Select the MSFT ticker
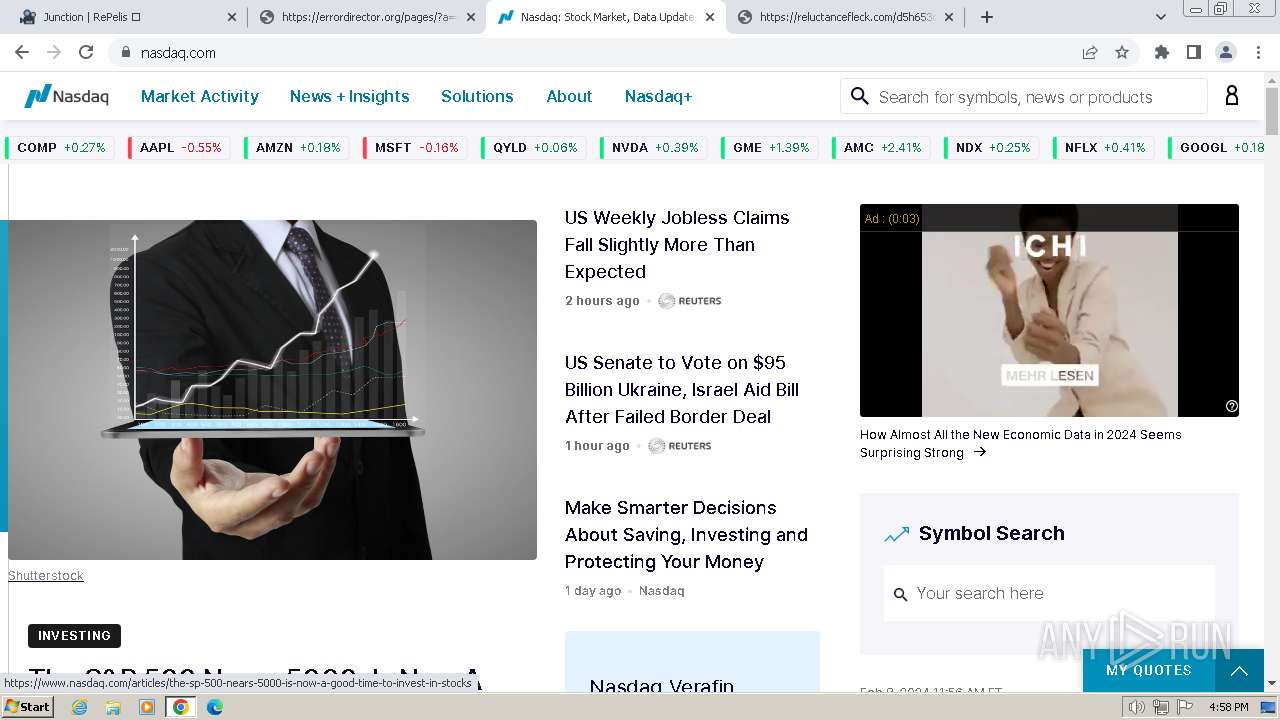1280x720 pixels. coord(416,147)
